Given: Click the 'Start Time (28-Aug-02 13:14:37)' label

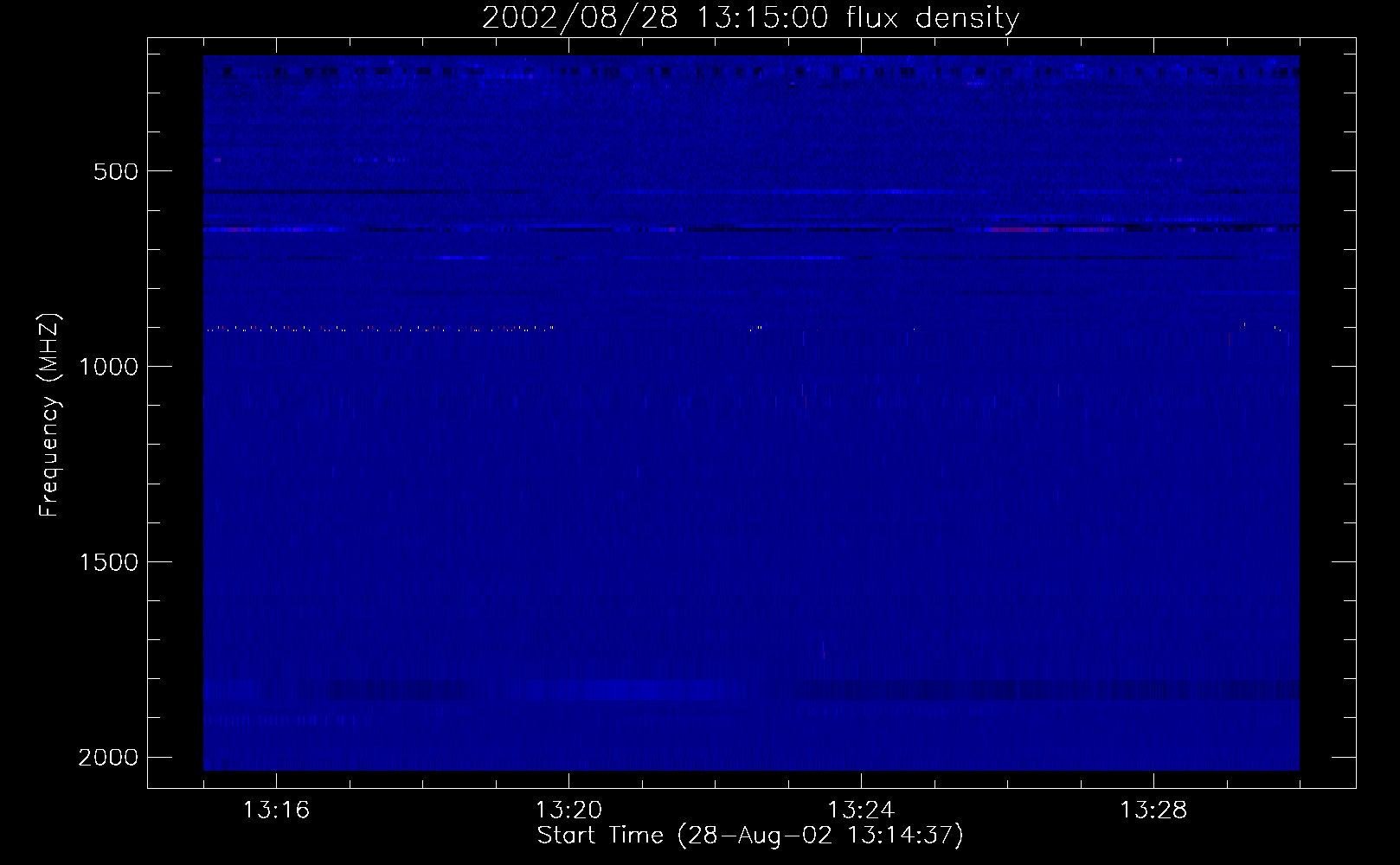Looking at the screenshot, I should [750, 836].
